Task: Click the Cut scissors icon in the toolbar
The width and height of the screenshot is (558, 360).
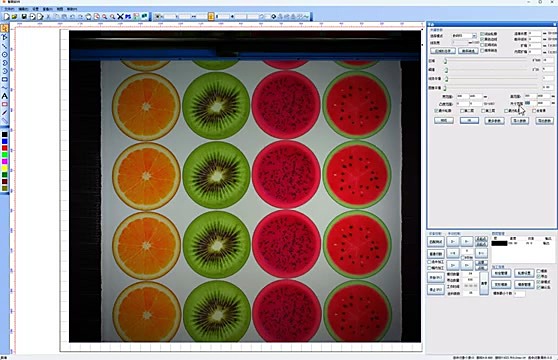Action: [x=48, y=16]
